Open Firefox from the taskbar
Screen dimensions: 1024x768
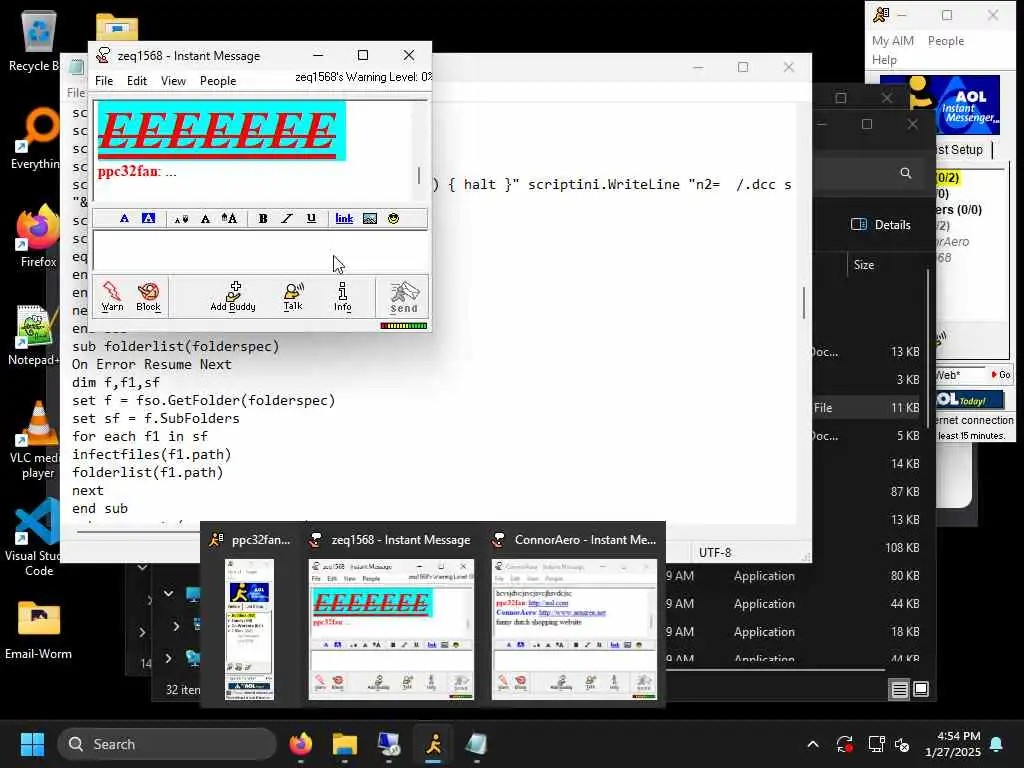point(300,744)
